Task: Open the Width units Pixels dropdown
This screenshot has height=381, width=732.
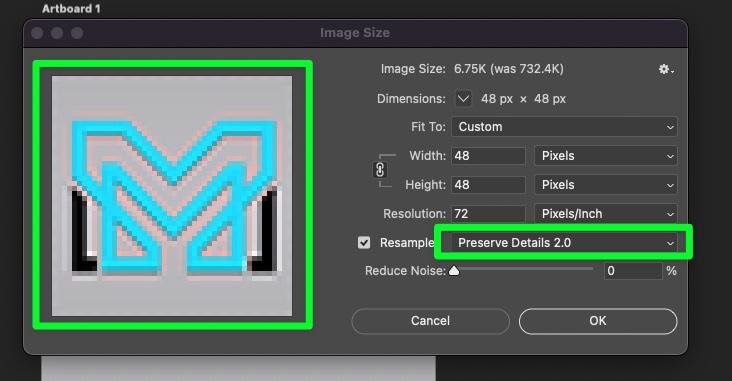Action: [606, 156]
